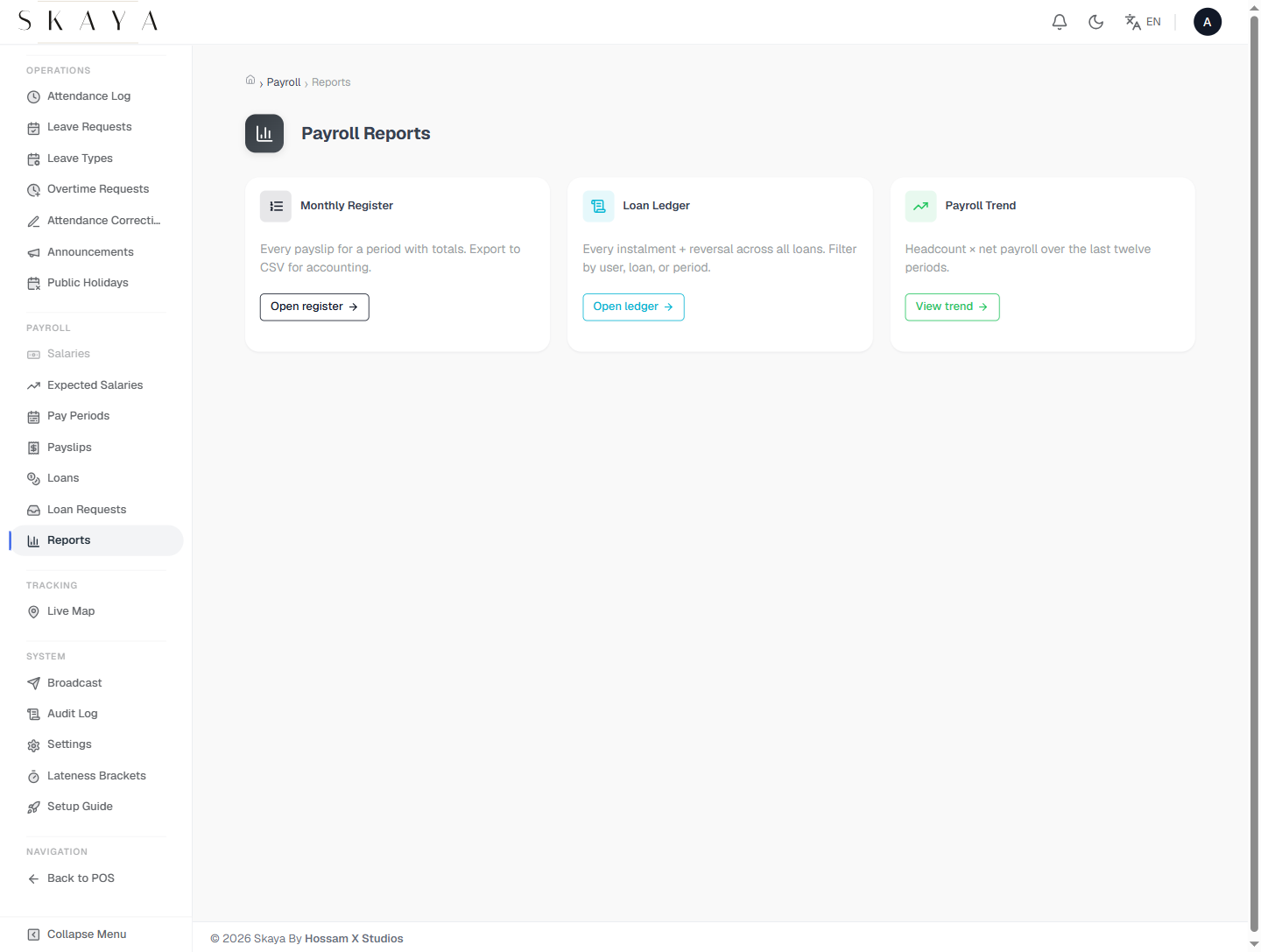Open the EN language selector

pos(1143,22)
